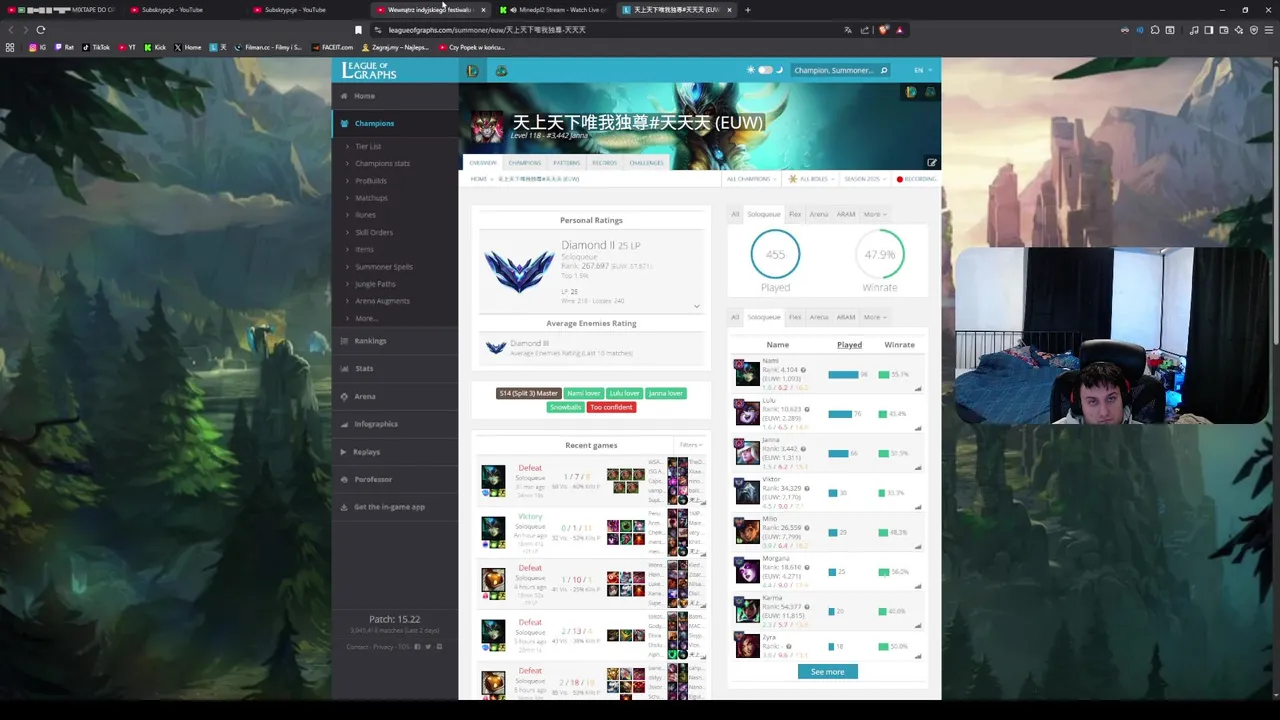1280x720 pixels.
Task: Open the Season 2025 dropdown
Action: [x=865, y=179]
